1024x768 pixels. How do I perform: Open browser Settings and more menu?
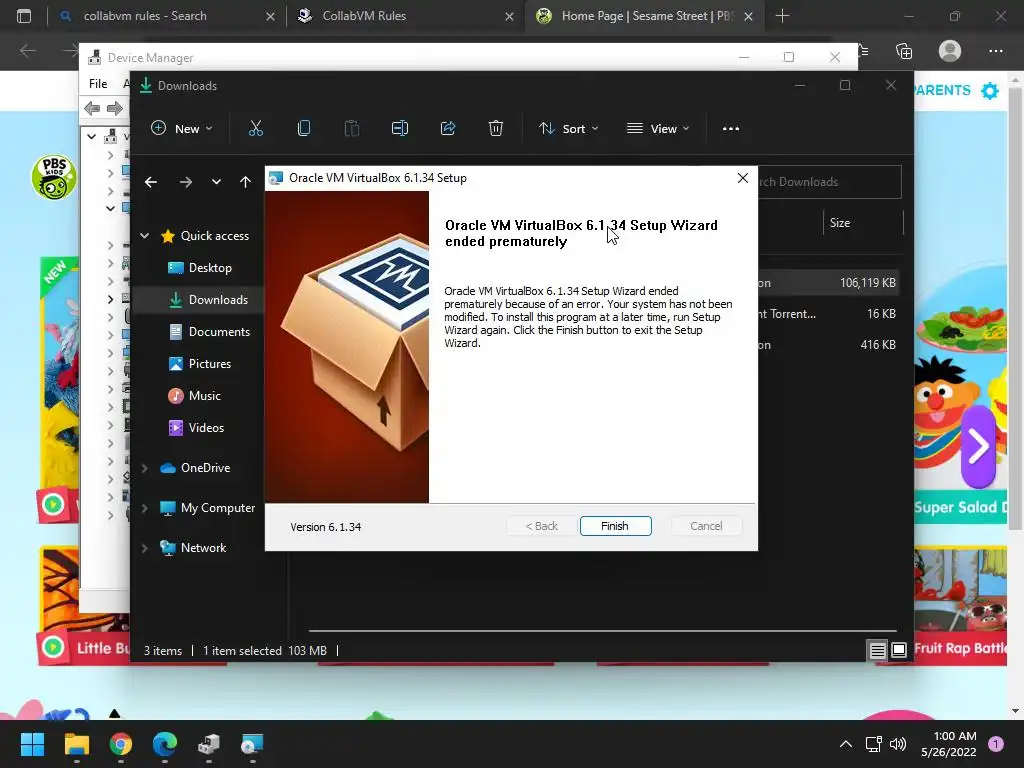point(995,51)
